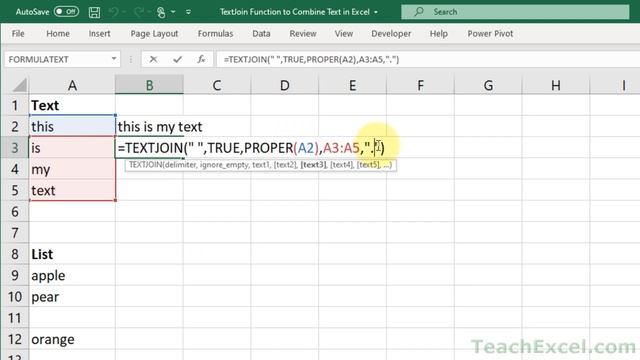Image resolution: width=640 pixels, height=360 pixels.
Task: Open Insert Function fx icon
Action: tap(201, 60)
